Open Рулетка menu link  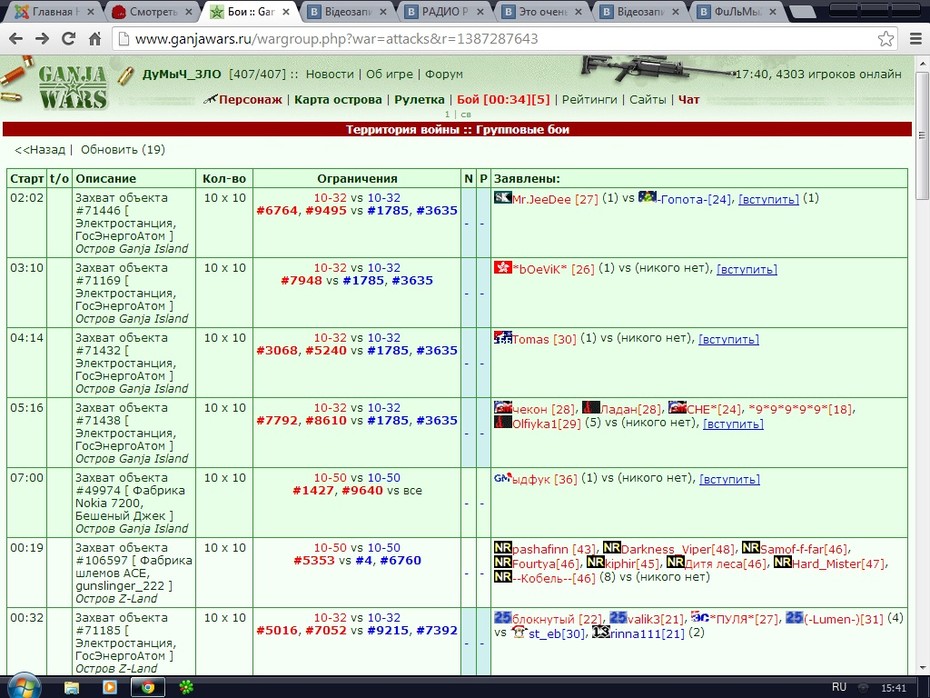pyautogui.click(x=419, y=100)
